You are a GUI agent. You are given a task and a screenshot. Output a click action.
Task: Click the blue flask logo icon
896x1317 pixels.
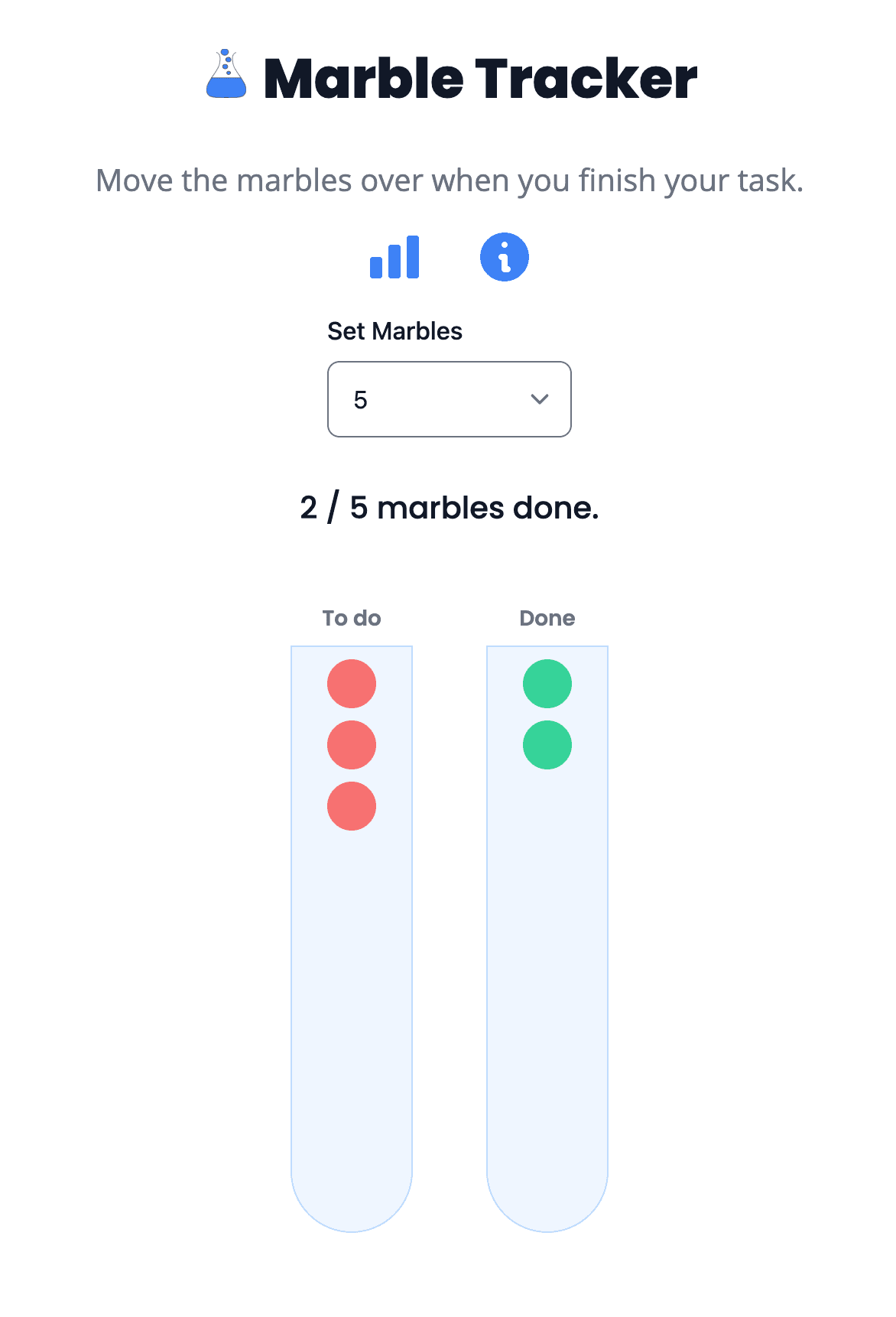tap(226, 75)
